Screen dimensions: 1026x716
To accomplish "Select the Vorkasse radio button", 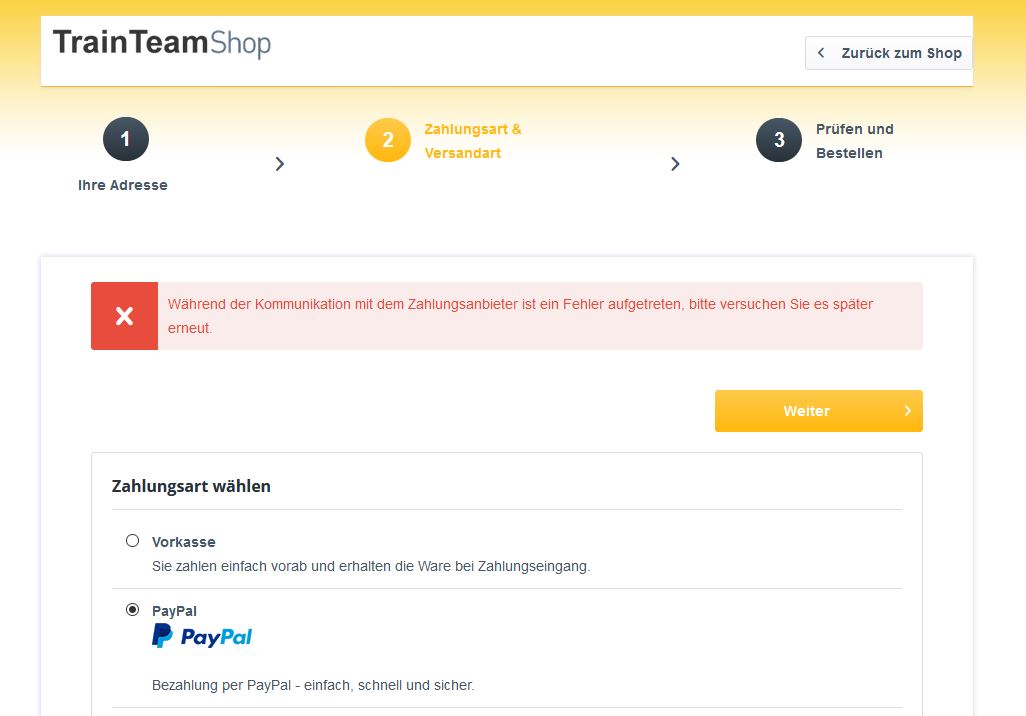I will (x=132, y=541).
